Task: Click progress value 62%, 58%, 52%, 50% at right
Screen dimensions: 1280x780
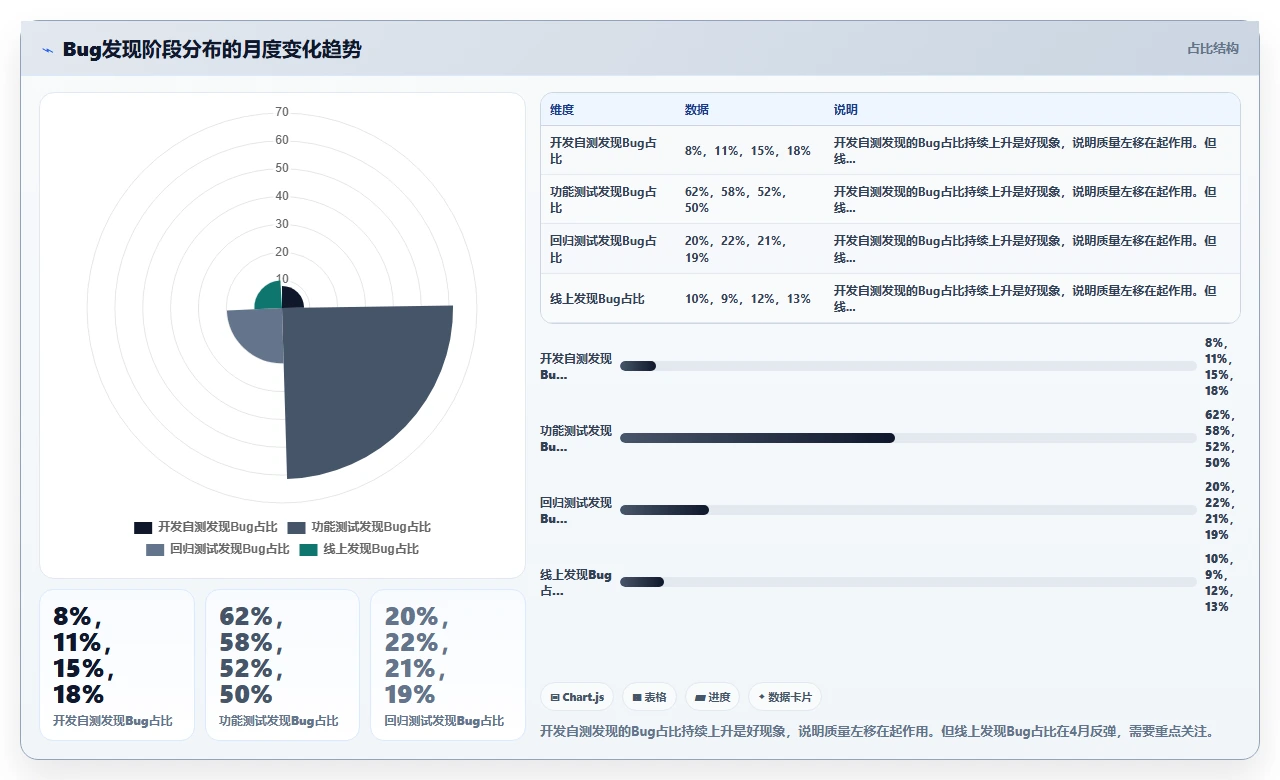Action: point(1220,438)
